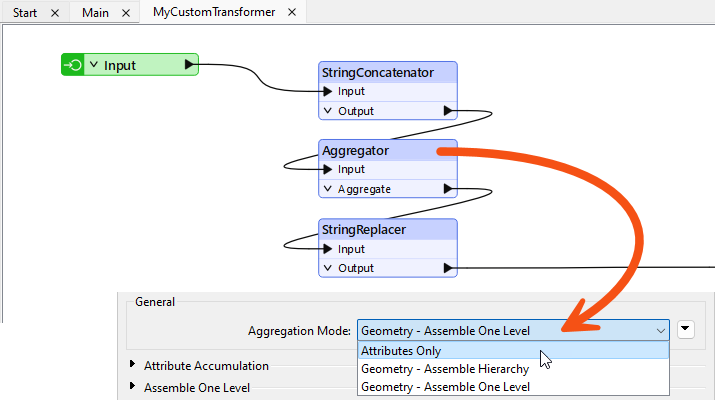Choose Geometry - Assemble Hierarchy option
The image size is (715, 400).
pyautogui.click(x=445, y=369)
